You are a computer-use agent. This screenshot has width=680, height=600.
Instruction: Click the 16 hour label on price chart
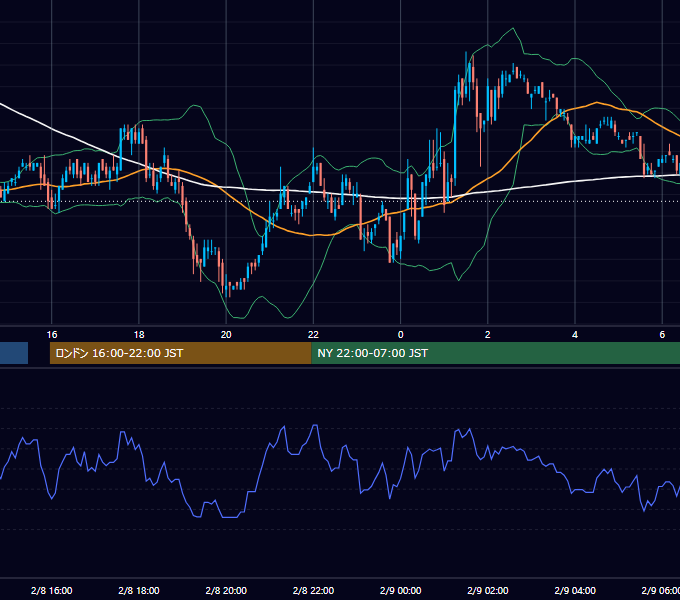52,334
